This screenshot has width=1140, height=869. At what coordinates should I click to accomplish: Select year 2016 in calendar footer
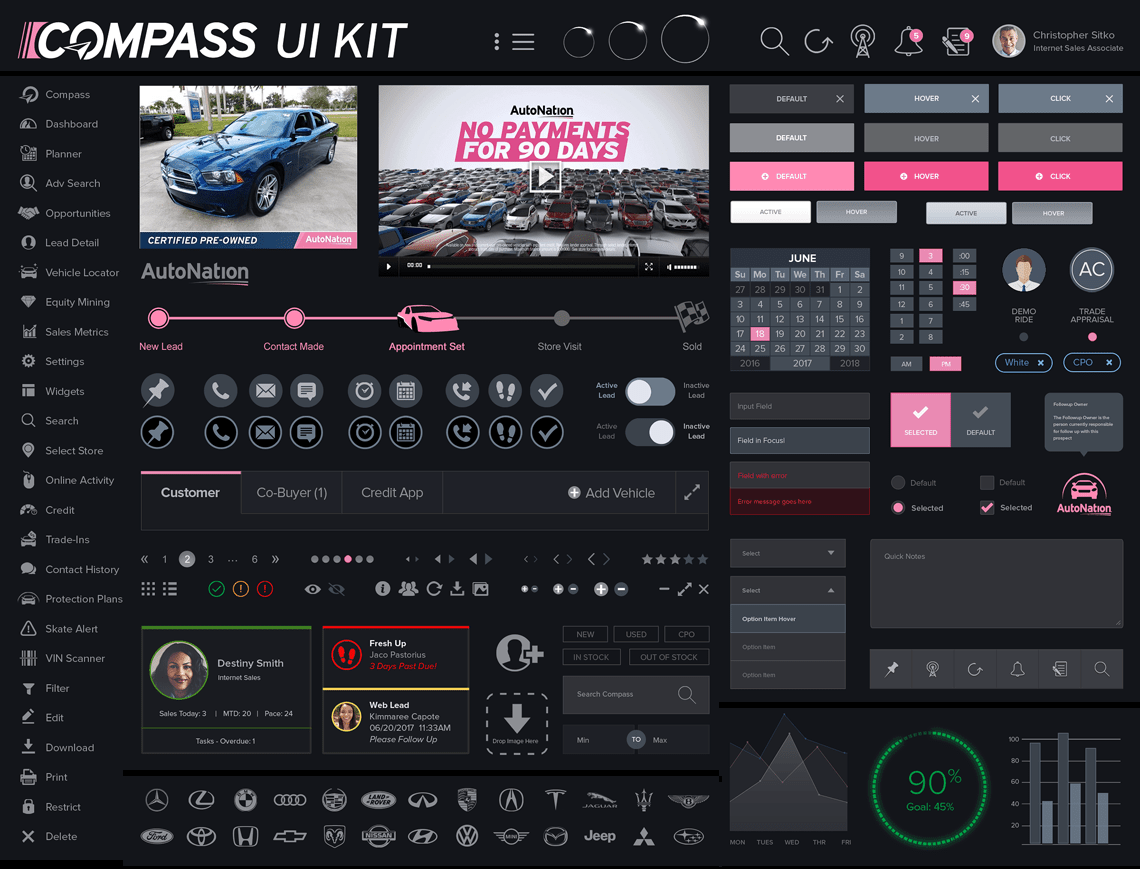pyautogui.click(x=750, y=363)
